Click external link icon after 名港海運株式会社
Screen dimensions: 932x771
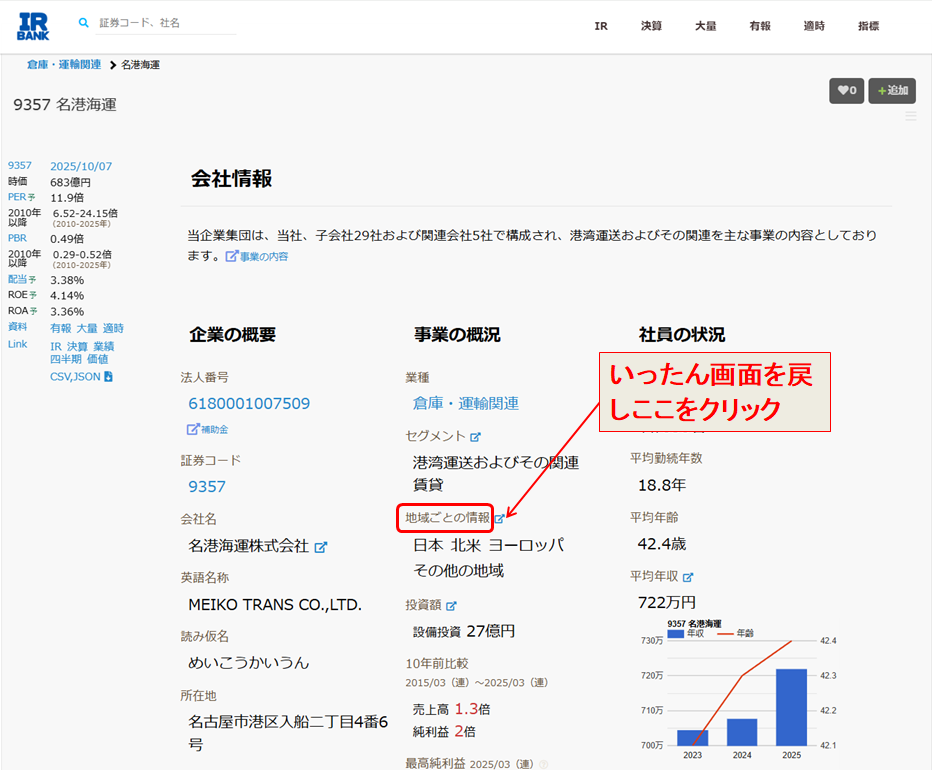tap(321, 547)
